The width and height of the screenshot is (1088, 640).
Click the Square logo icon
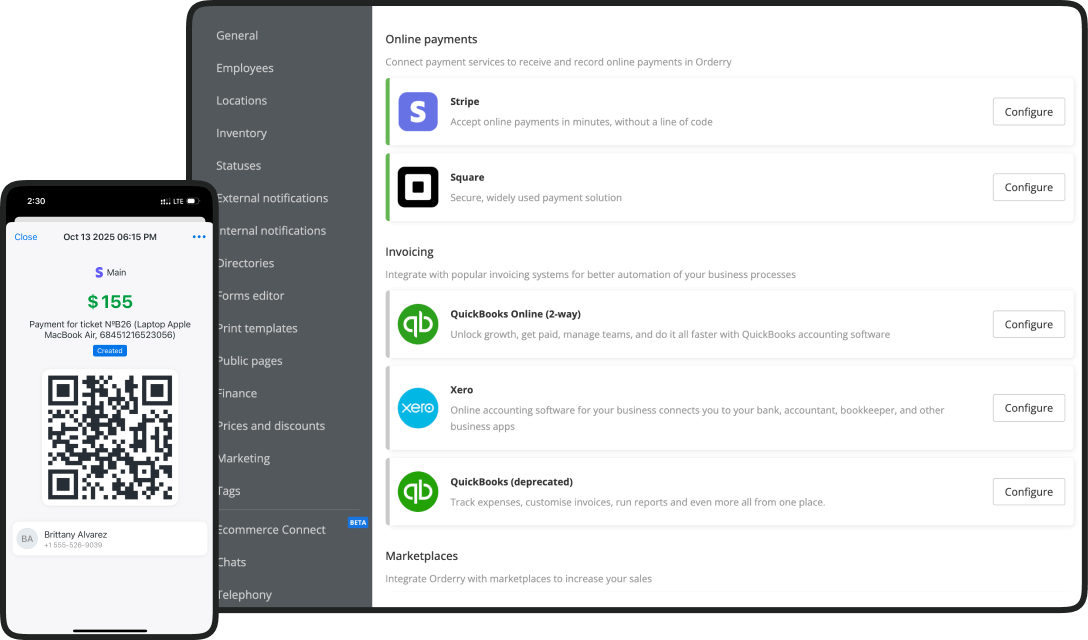pyautogui.click(x=418, y=187)
